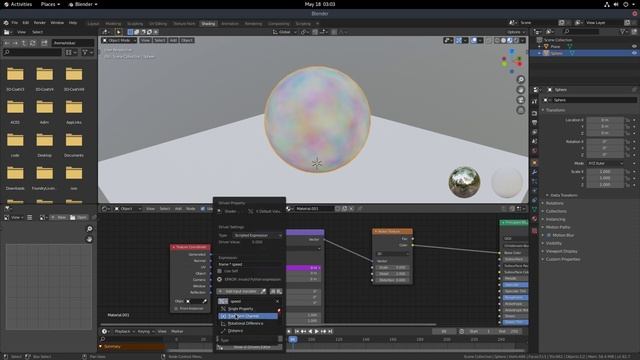The height and width of the screenshot is (360, 640).
Task: Click the outliner filter funnel icon
Action: (x=623, y=31)
